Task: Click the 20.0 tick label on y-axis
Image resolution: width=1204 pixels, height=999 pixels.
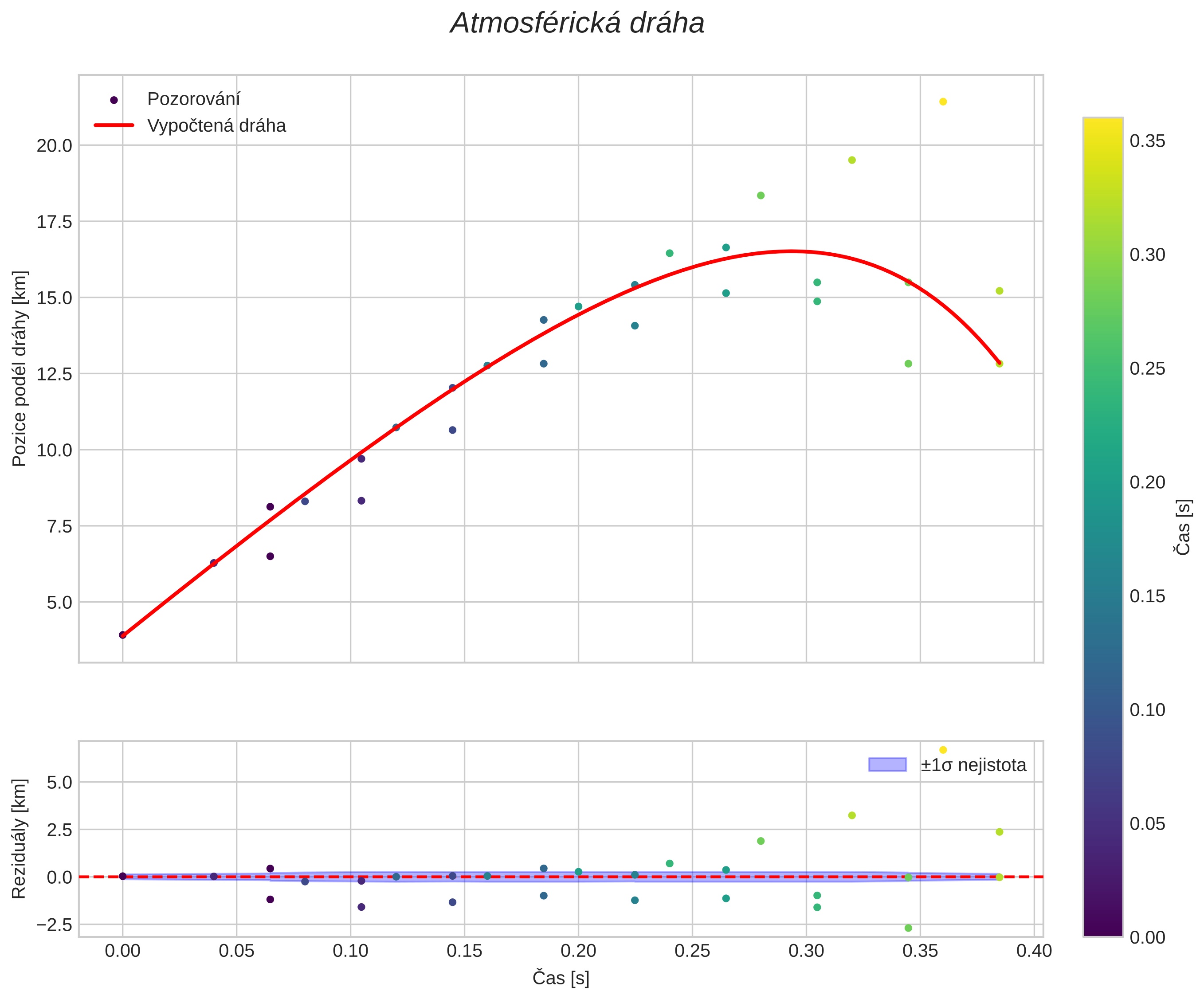Action: (x=55, y=145)
